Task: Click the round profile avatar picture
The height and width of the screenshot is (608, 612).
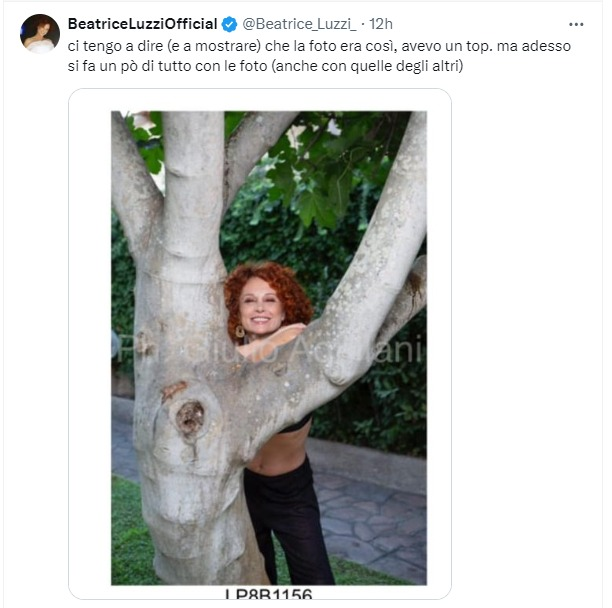Action: click(x=40, y=33)
